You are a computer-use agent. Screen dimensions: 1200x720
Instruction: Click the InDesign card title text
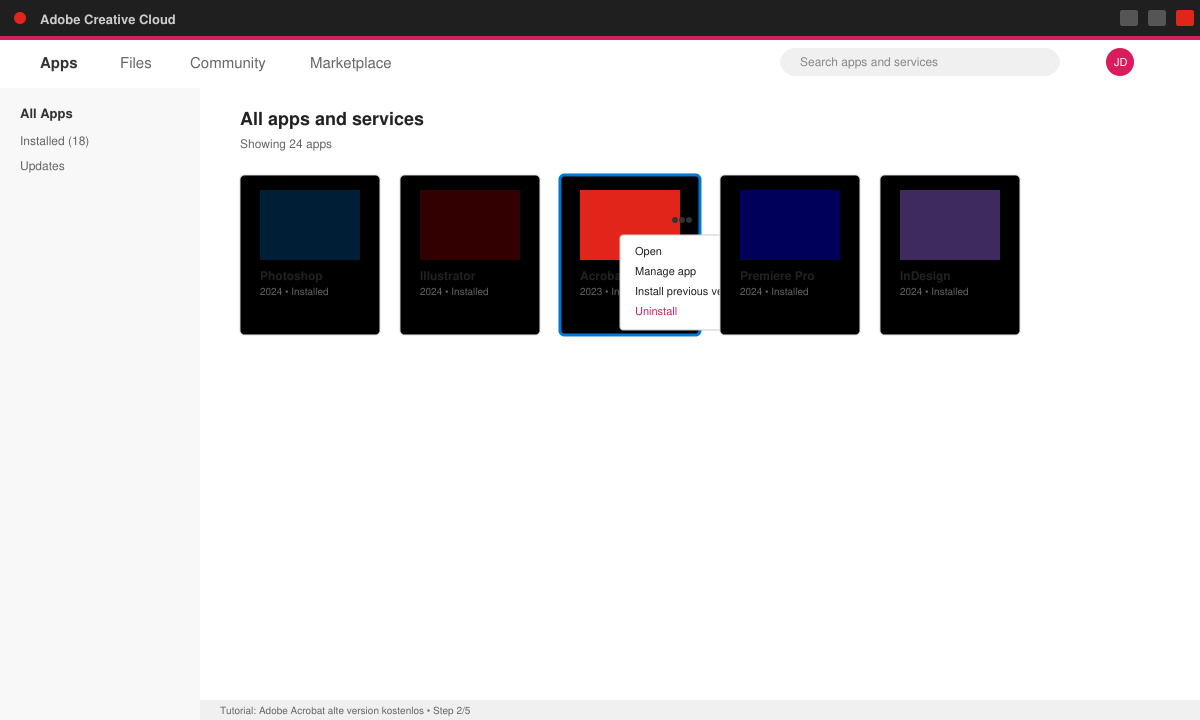[x=925, y=276]
